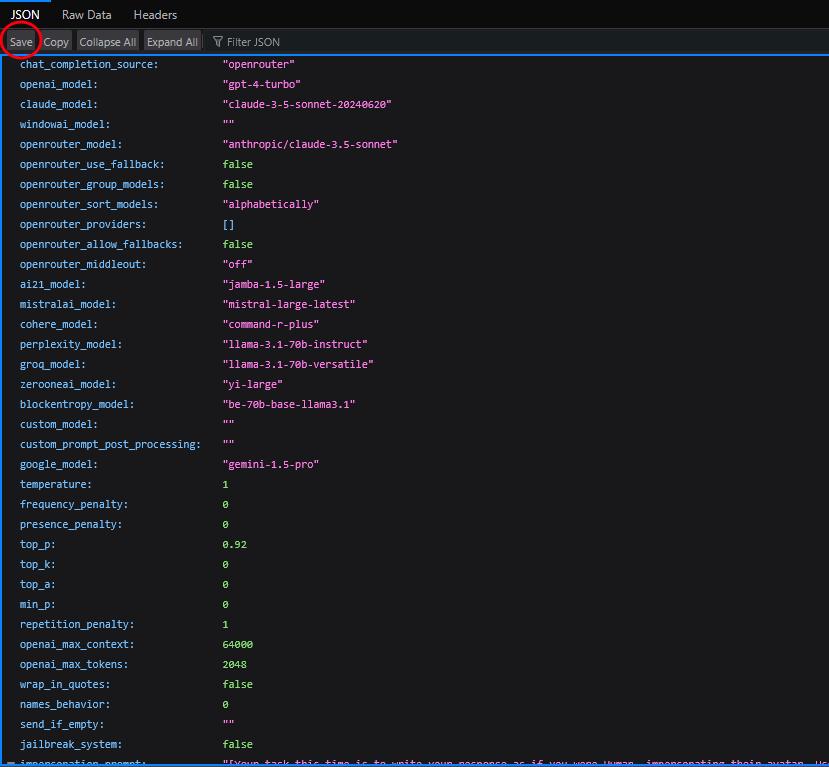Click the Save button
Screen dimensions: 829x767
click(x=21, y=42)
